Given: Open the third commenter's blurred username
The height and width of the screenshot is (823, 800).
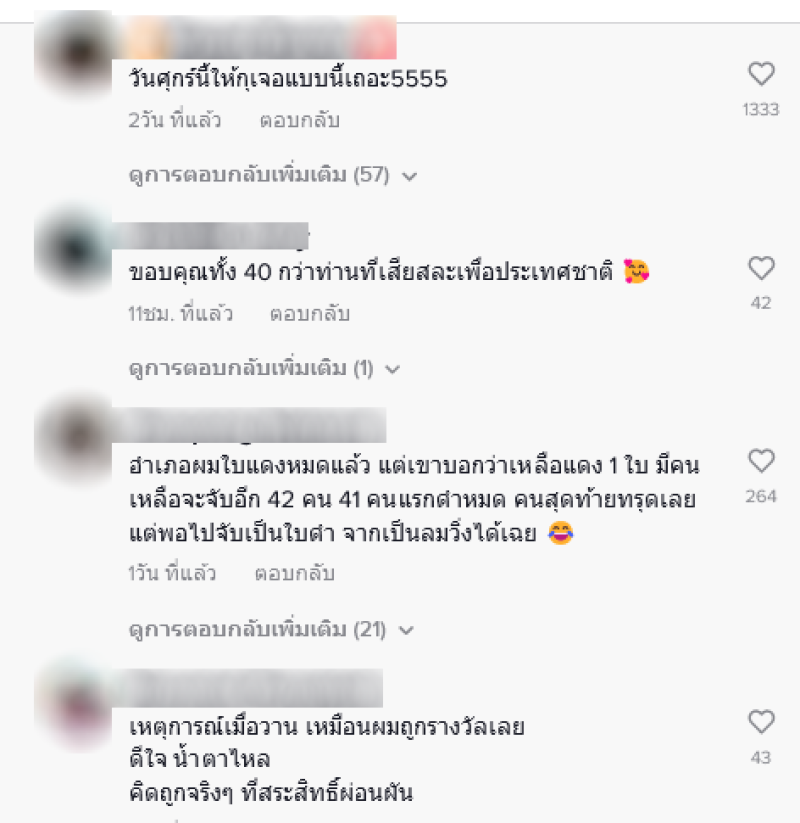Looking at the screenshot, I should [249, 425].
